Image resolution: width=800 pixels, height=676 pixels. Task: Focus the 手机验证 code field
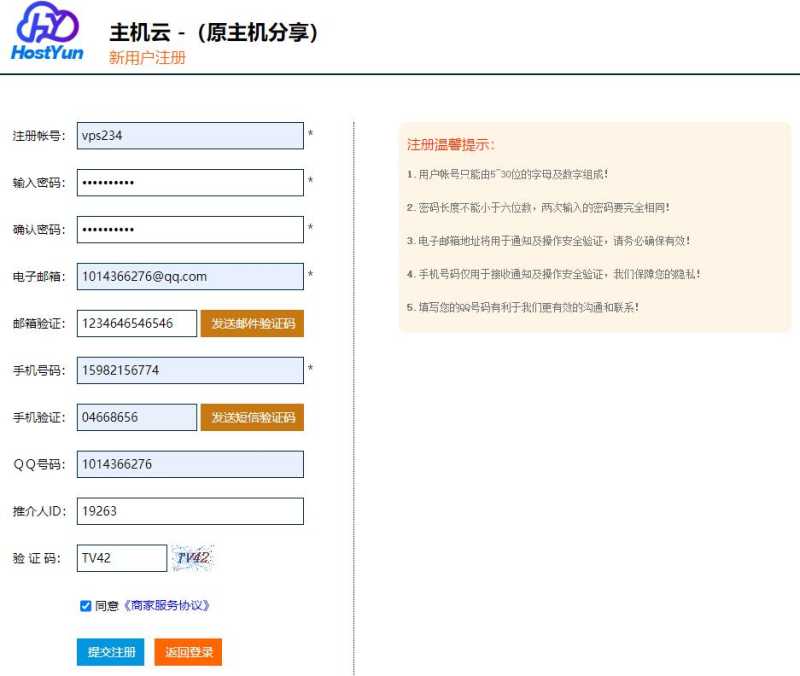point(137,417)
